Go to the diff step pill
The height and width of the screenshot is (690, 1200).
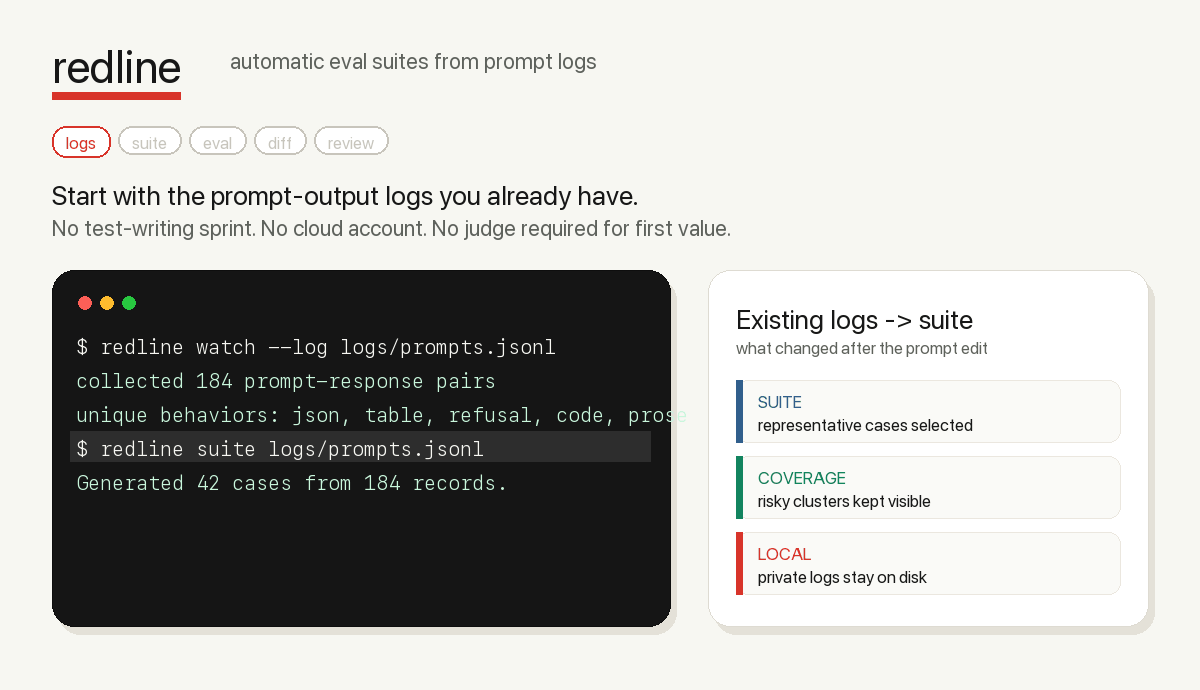[280, 142]
